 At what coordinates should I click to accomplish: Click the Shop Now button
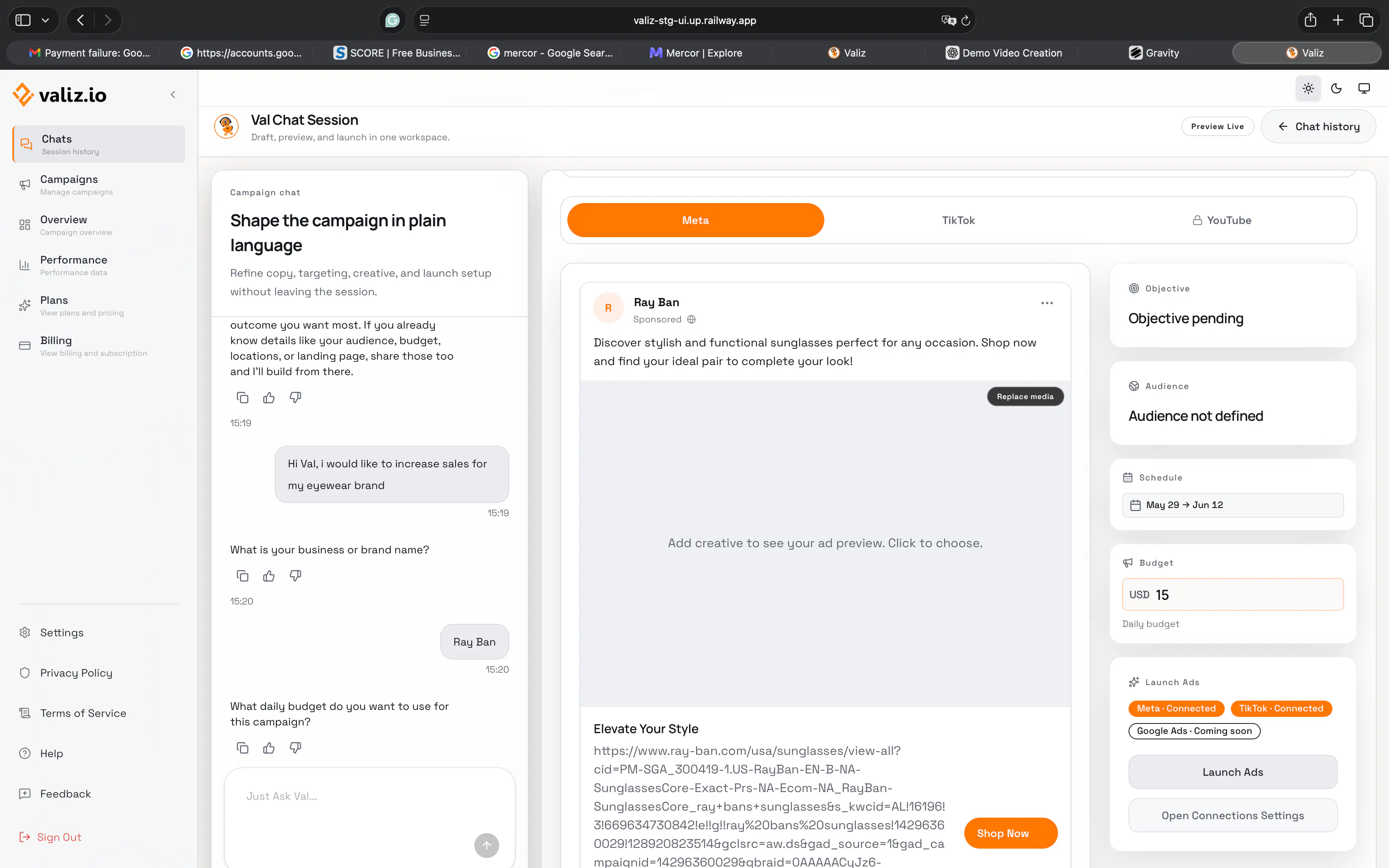point(1010,833)
